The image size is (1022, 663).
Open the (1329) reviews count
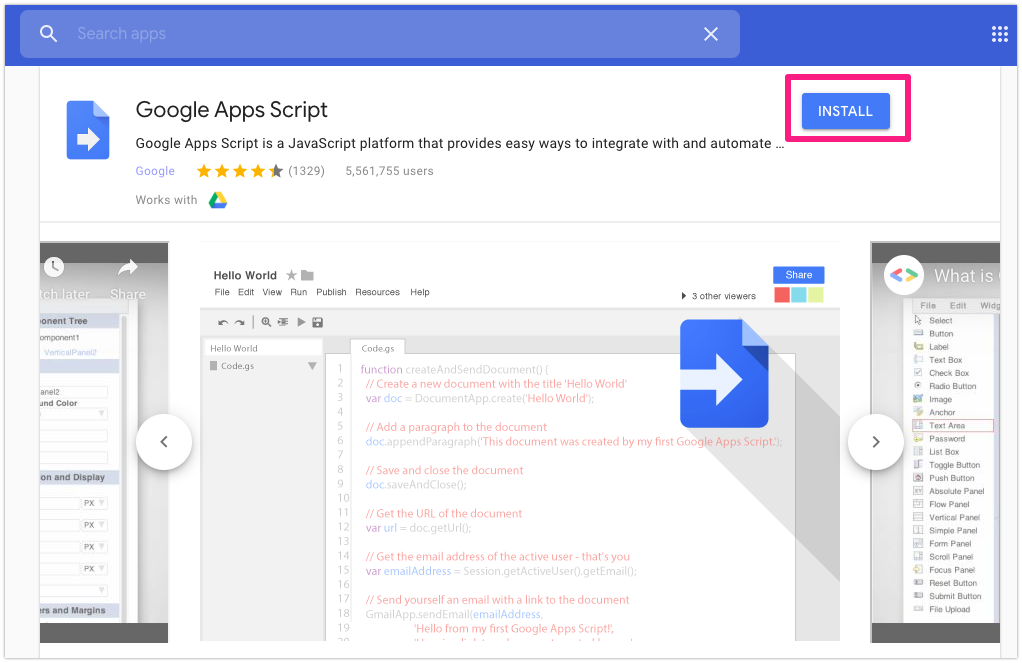306,171
